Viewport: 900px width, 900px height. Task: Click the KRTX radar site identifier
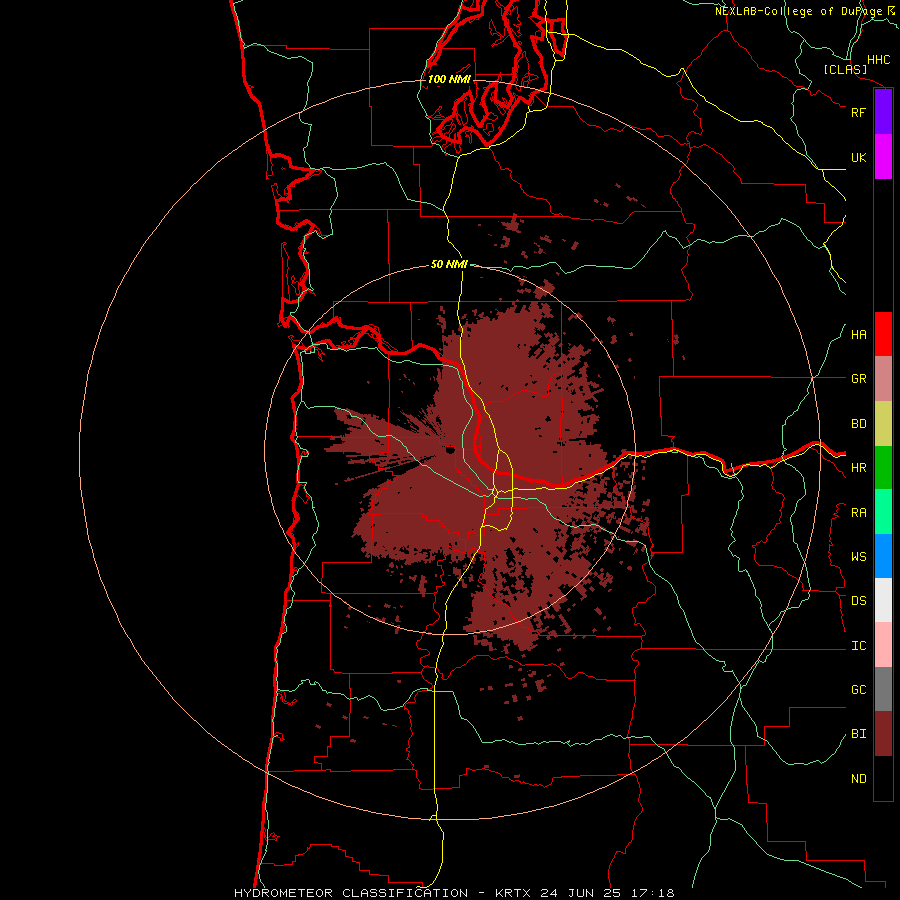click(x=513, y=893)
